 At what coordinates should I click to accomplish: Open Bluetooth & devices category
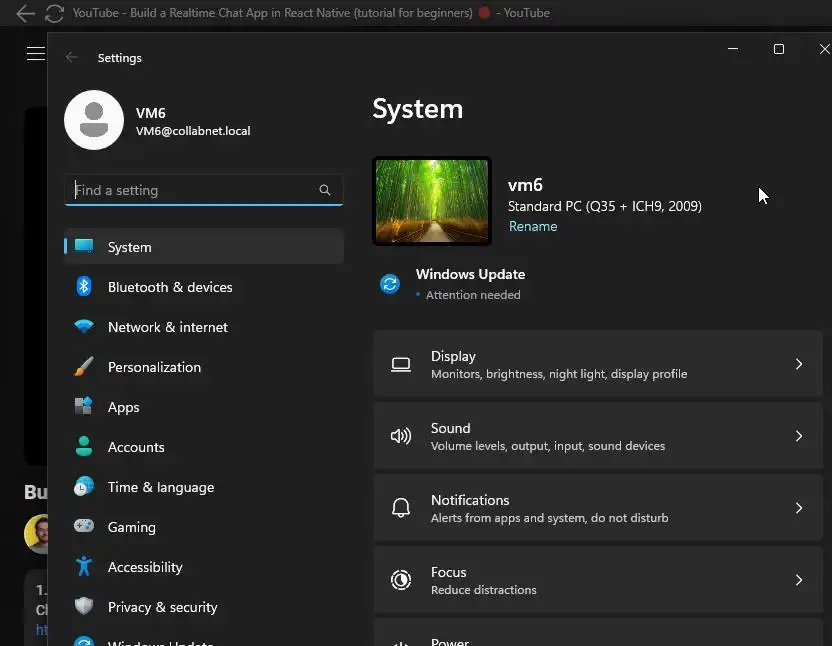tap(204, 287)
